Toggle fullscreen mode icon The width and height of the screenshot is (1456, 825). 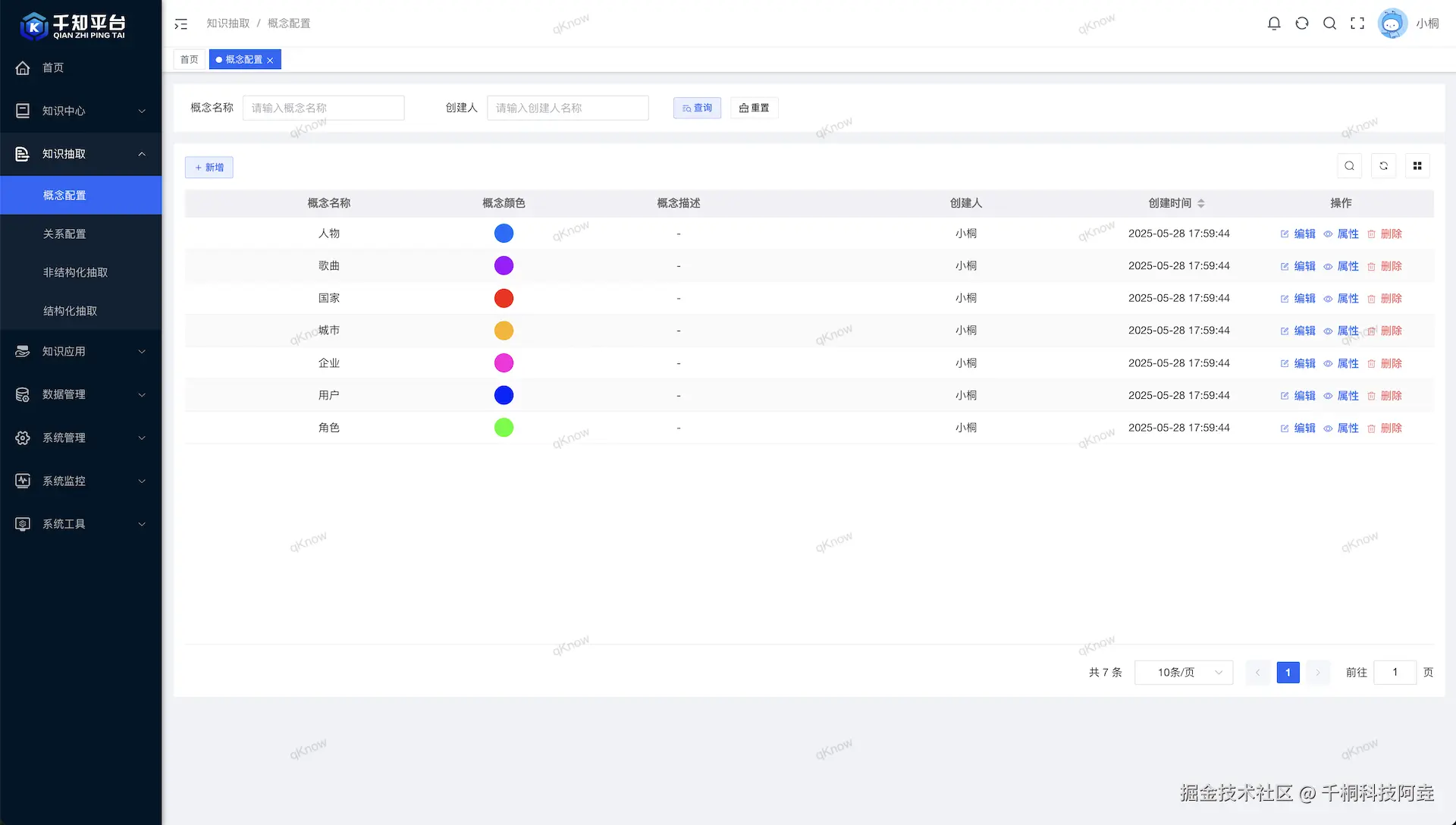click(x=1357, y=24)
